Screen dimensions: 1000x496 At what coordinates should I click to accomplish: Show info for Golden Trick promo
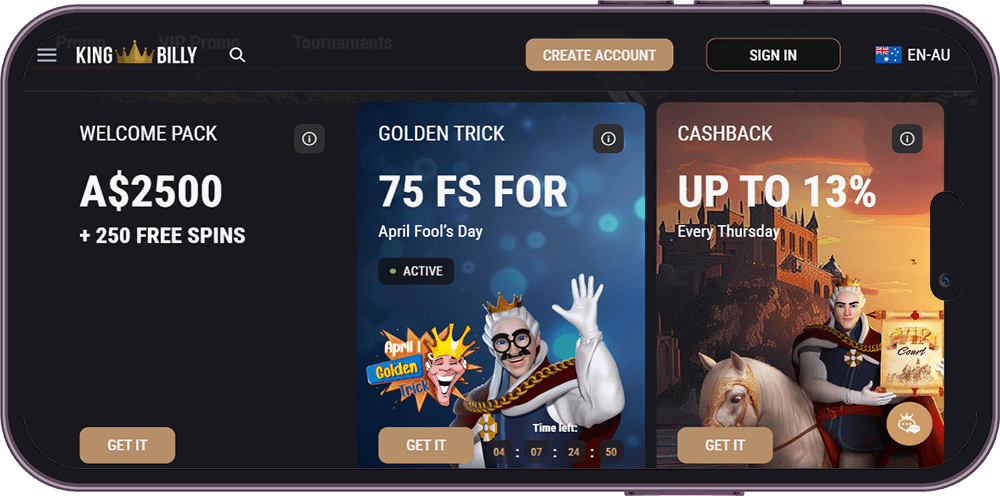608,139
